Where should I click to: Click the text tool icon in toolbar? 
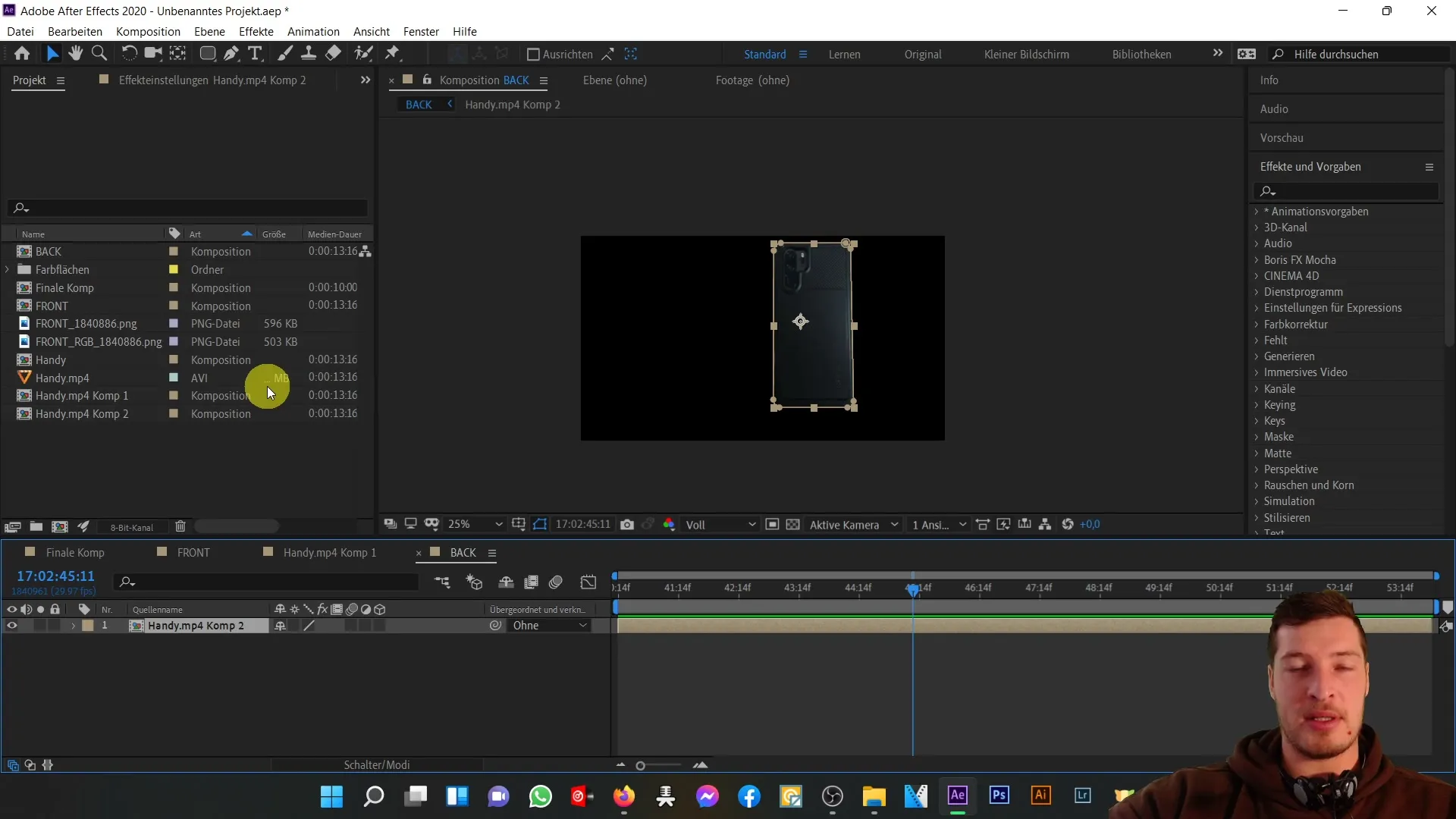coord(256,54)
